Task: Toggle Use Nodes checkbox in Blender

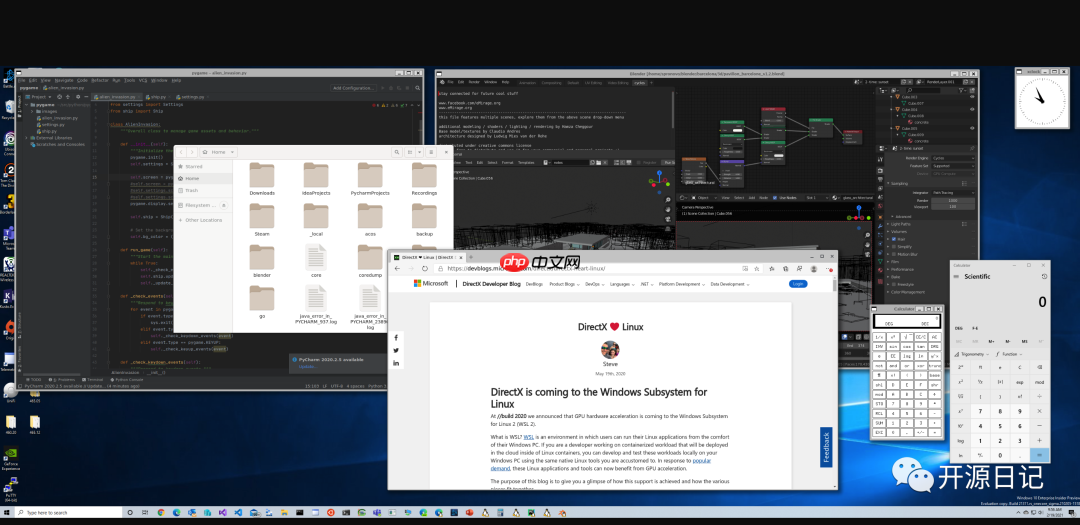Action: coord(775,198)
